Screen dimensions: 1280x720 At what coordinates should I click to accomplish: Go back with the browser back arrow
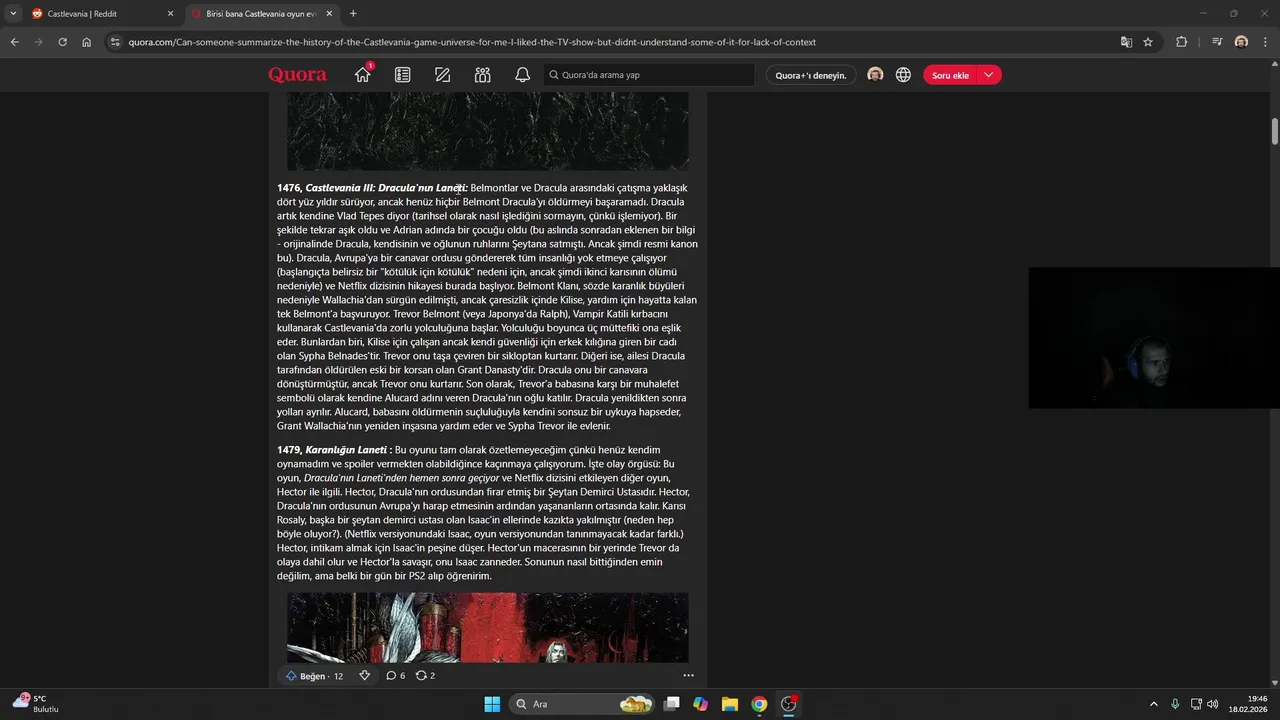coord(14,42)
